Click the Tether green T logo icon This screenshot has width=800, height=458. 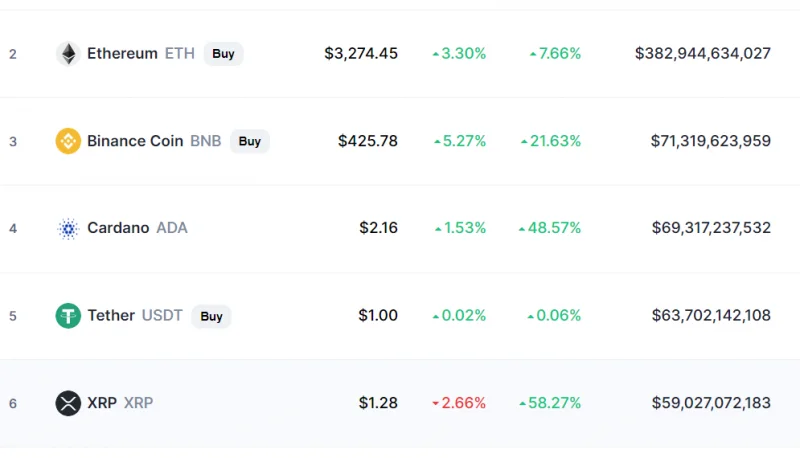[x=68, y=316]
